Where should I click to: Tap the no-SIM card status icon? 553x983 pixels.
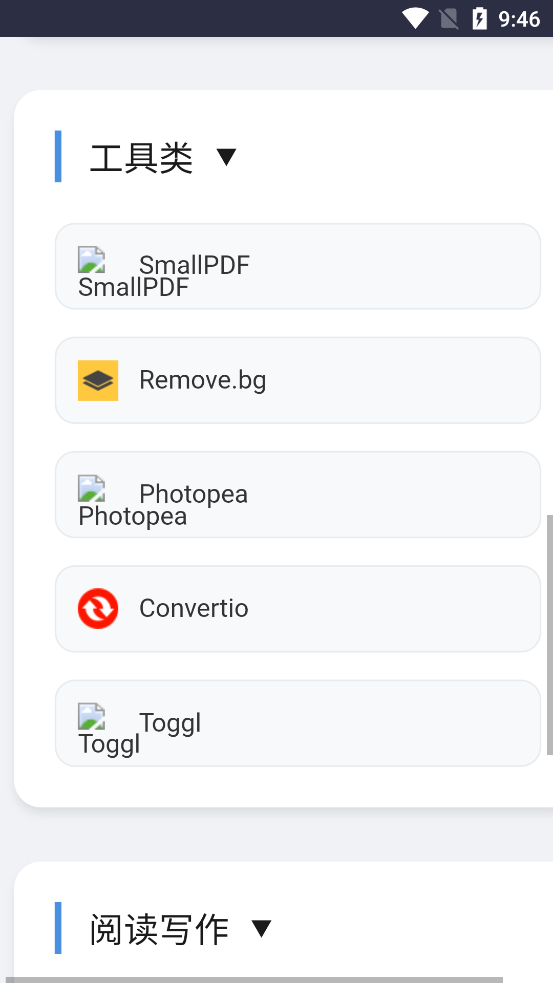(x=449, y=19)
